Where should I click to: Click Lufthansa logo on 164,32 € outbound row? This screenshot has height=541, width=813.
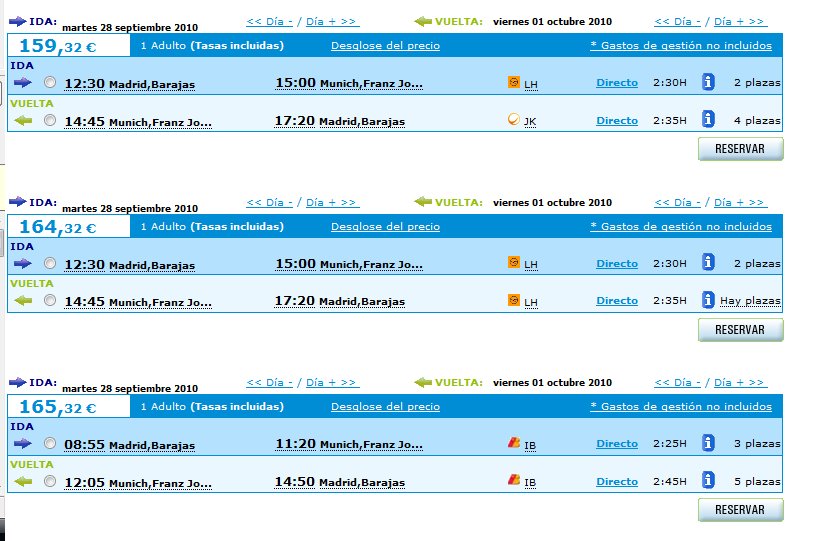[x=513, y=262]
